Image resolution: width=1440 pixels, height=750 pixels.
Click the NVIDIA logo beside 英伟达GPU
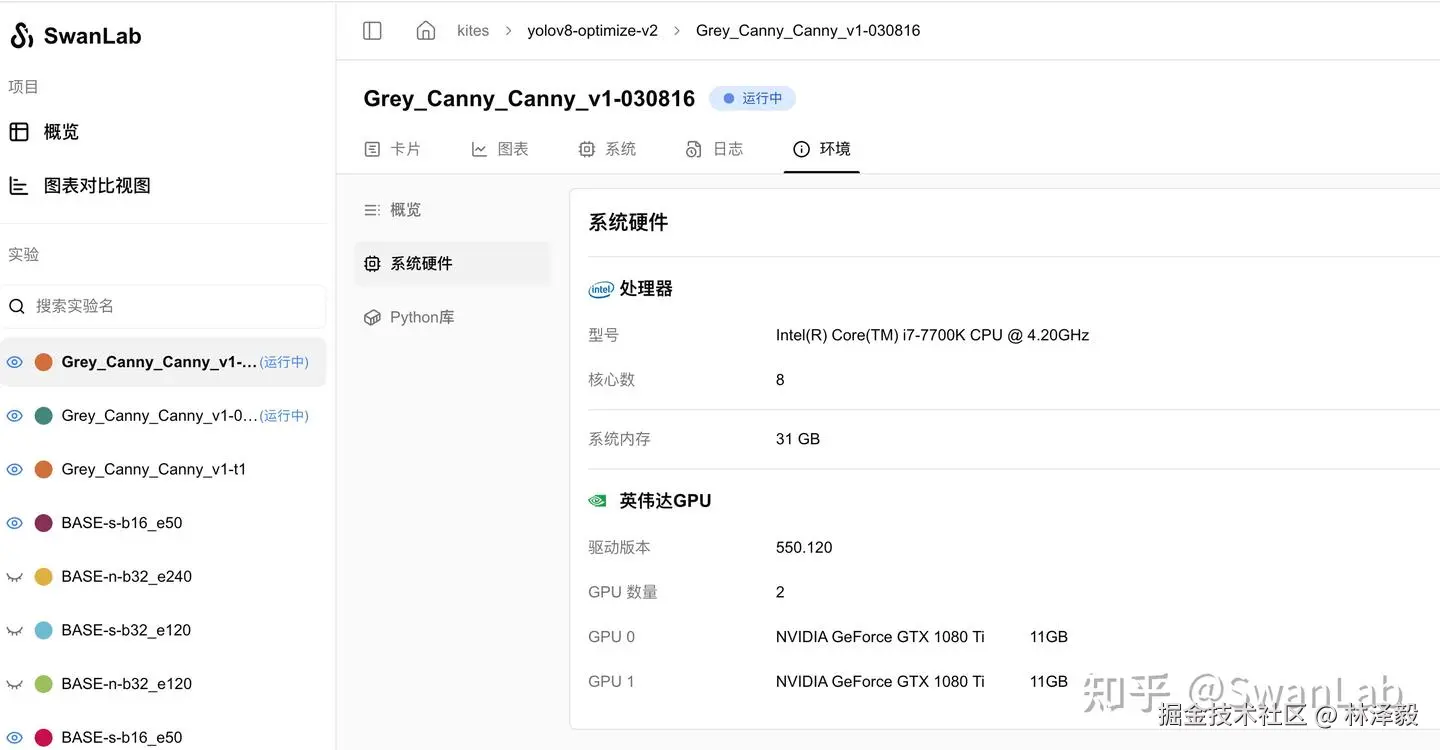(x=598, y=501)
